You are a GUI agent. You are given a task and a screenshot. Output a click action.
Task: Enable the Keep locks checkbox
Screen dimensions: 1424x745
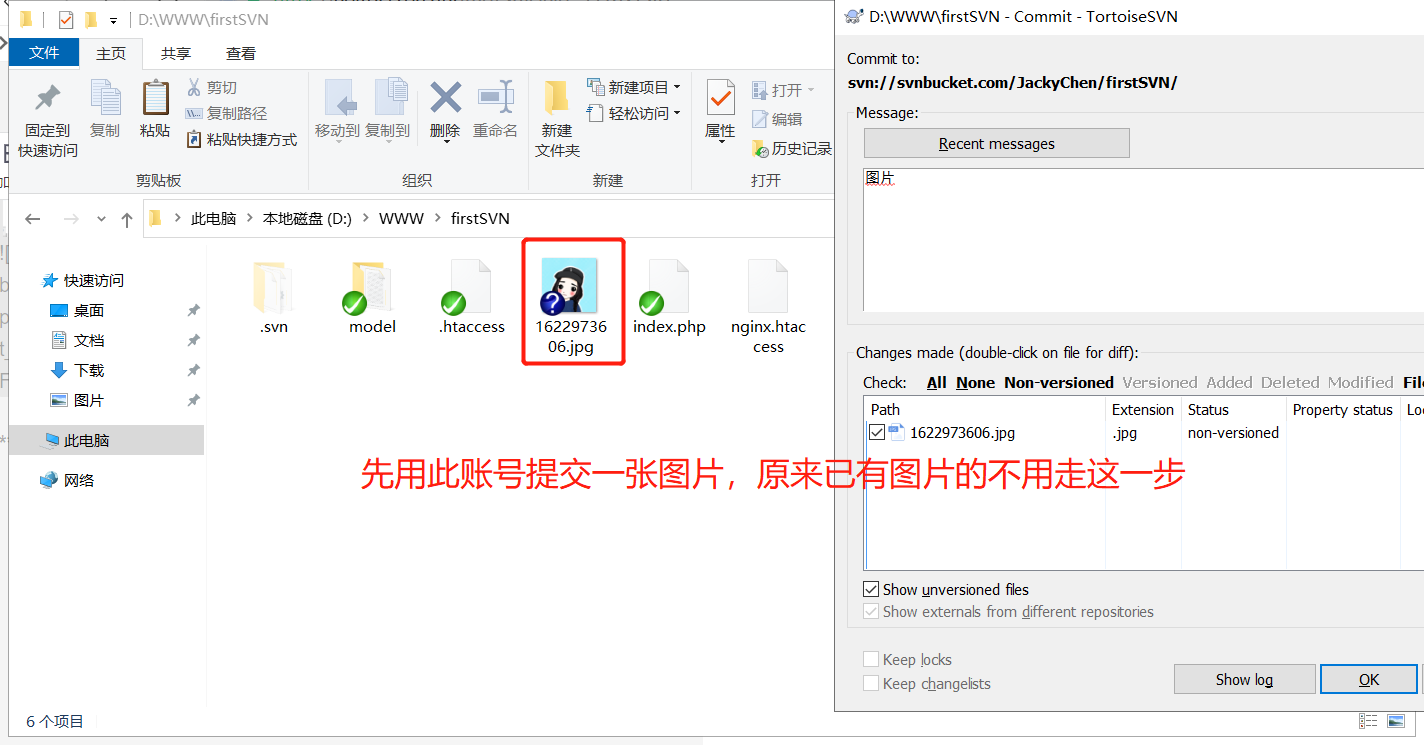(871, 659)
